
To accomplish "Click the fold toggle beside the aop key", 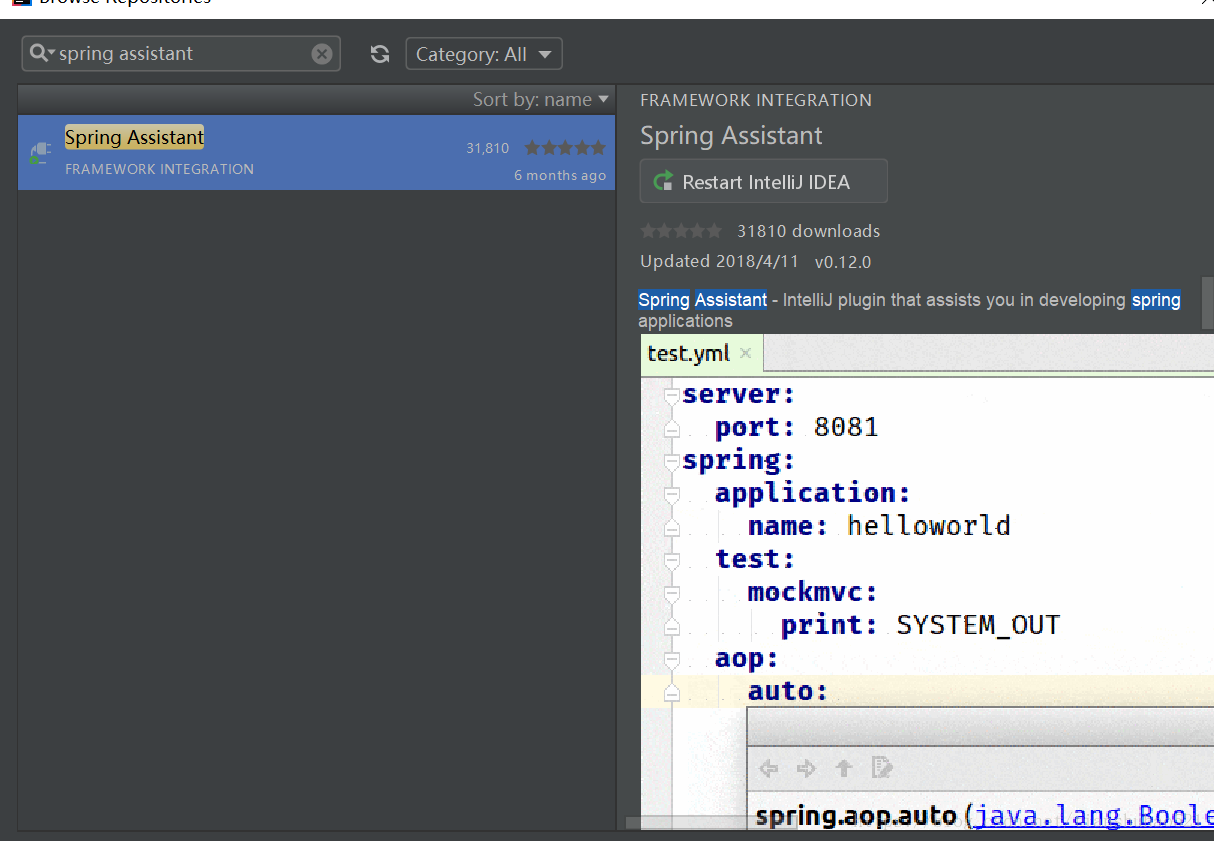I will (670, 659).
